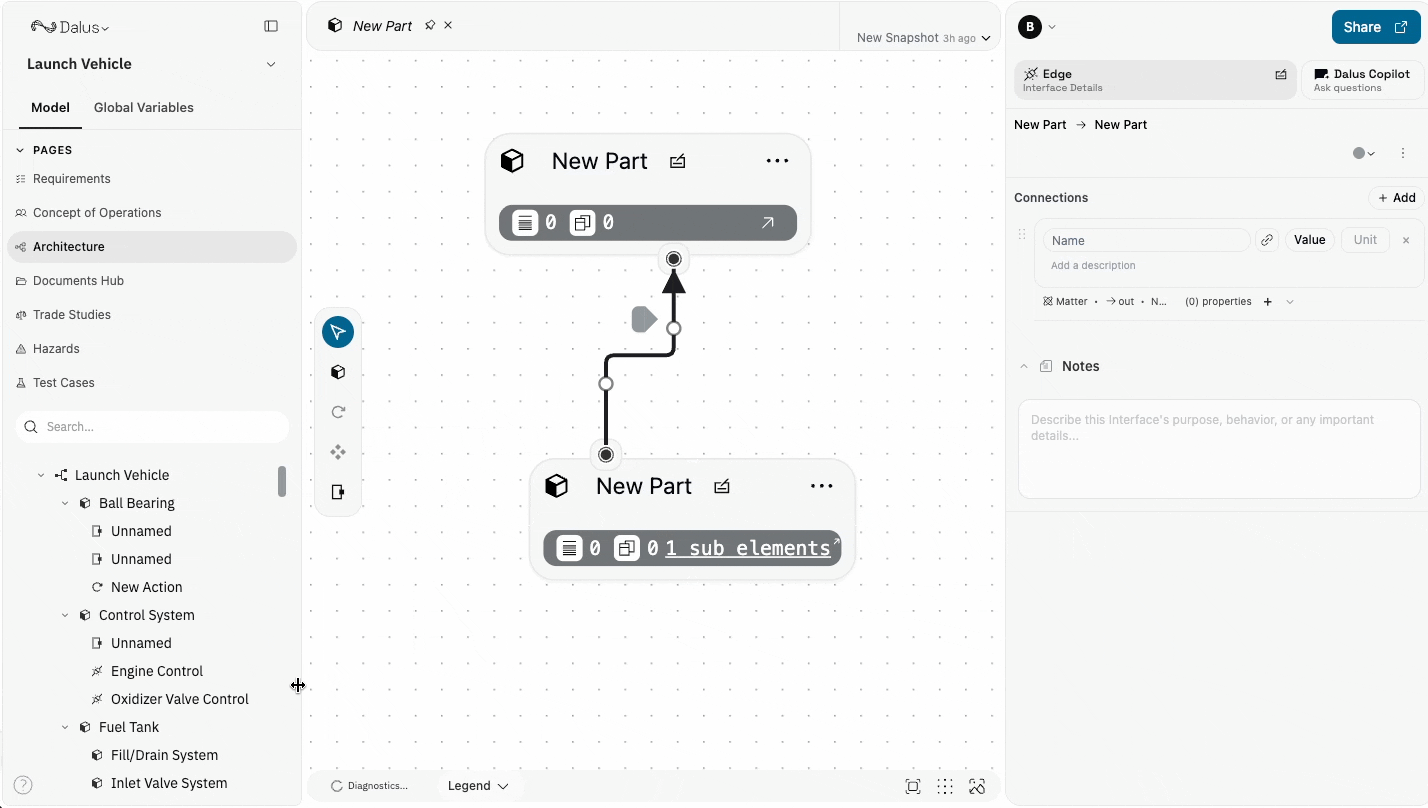Expand the Legend dropdown

pos(478,786)
